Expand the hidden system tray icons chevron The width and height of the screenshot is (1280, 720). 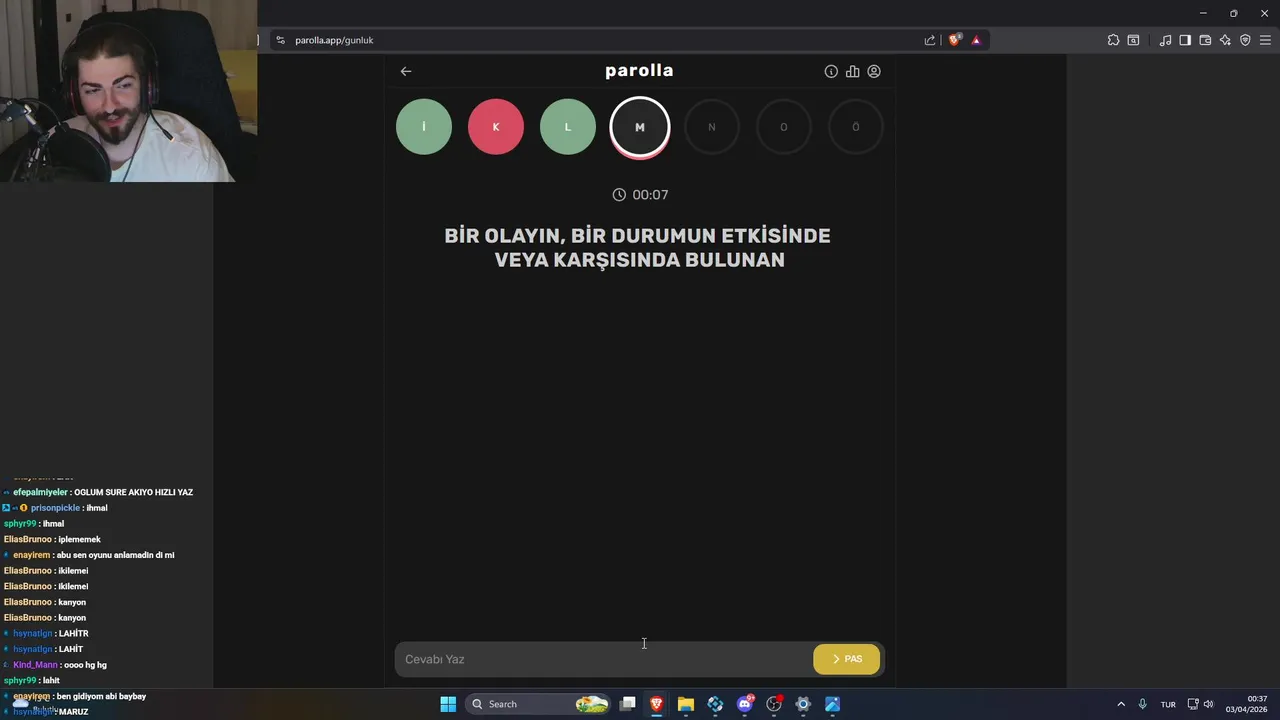[x=1121, y=704]
